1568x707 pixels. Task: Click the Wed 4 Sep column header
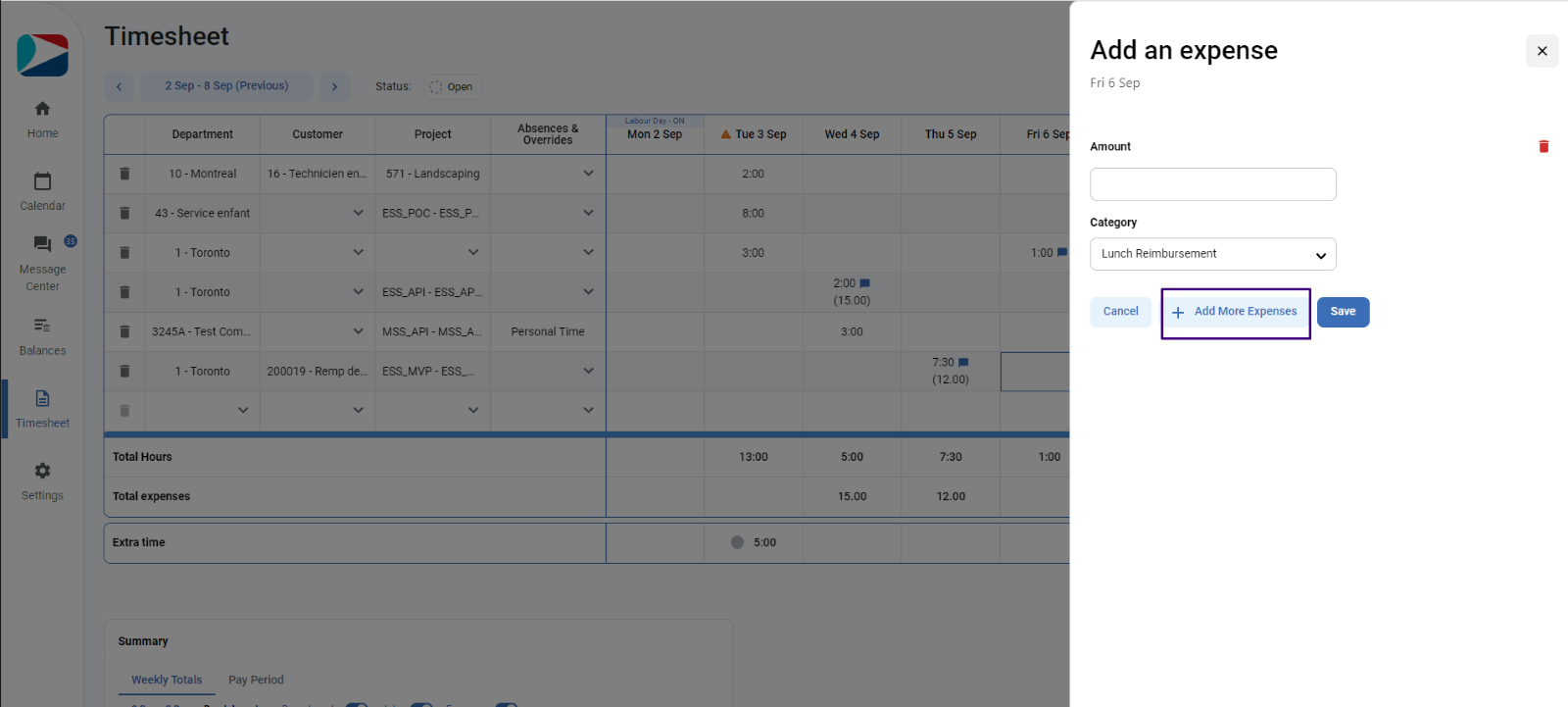[852, 134]
